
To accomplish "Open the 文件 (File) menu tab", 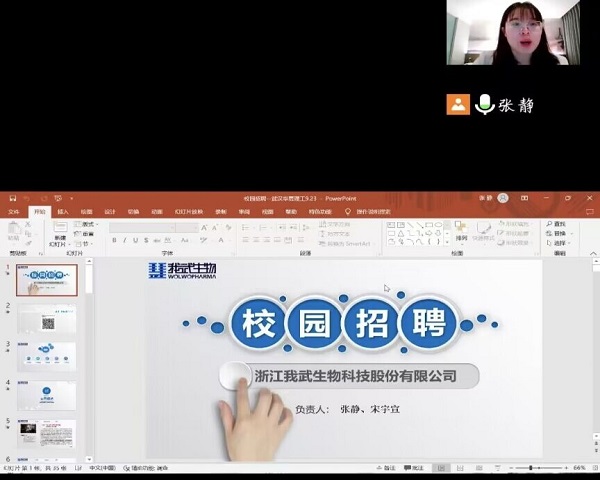I will (x=14, y=212).
